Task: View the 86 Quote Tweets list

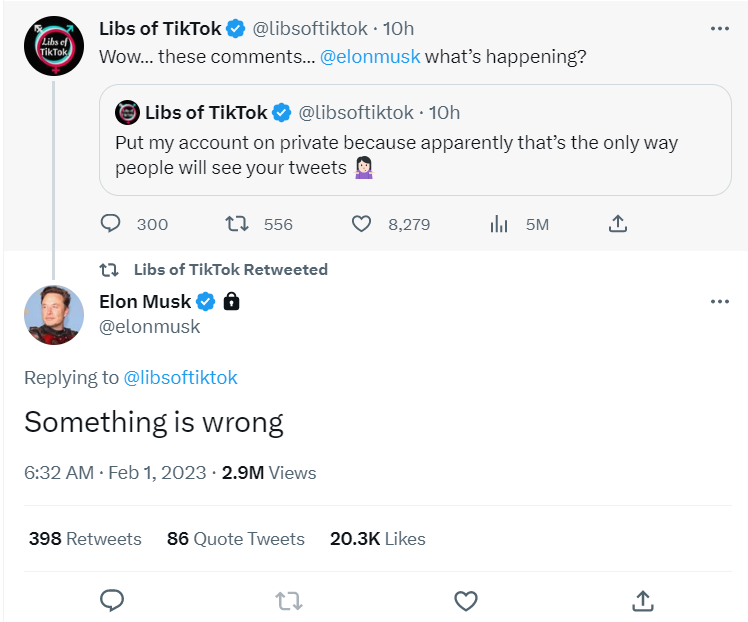Action: (x=235, y=539)
